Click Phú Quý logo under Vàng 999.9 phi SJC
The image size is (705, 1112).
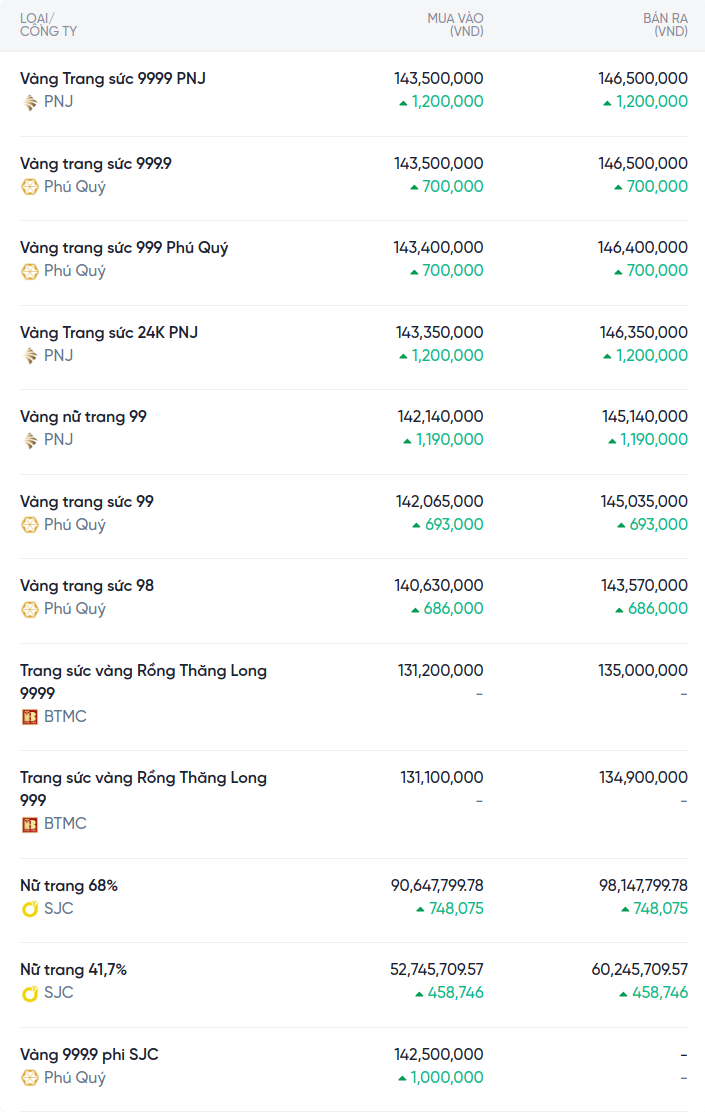[x=30, y=1078]
